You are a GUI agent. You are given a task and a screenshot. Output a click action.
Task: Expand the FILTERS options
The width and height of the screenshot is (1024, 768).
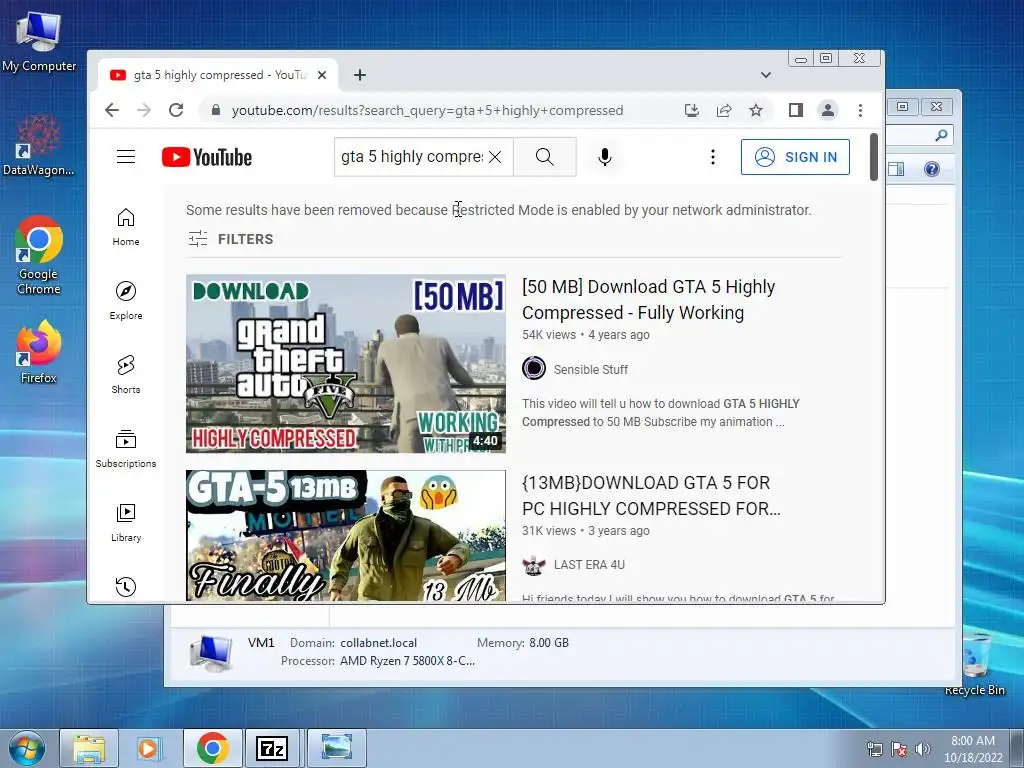pos(231,239)
